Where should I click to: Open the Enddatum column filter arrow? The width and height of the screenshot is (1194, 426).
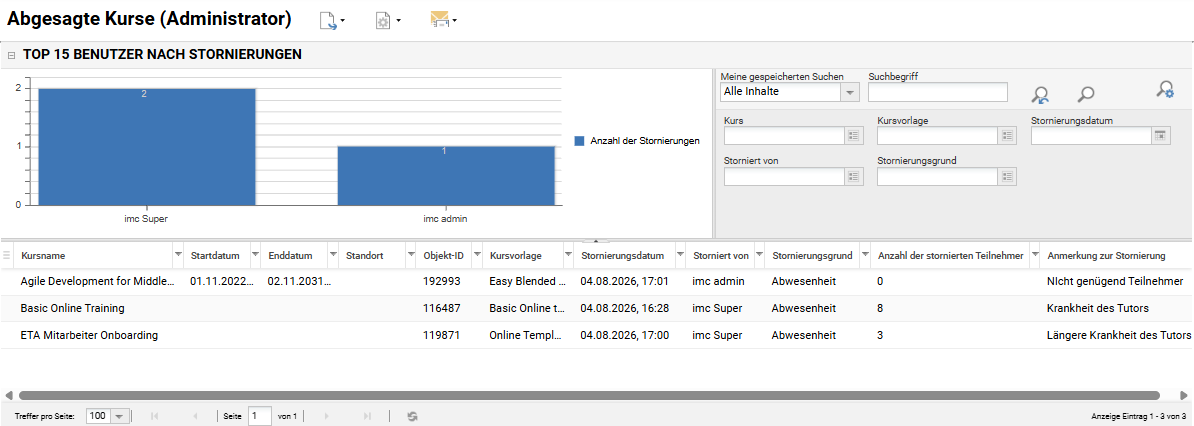[x=333, y=255]
